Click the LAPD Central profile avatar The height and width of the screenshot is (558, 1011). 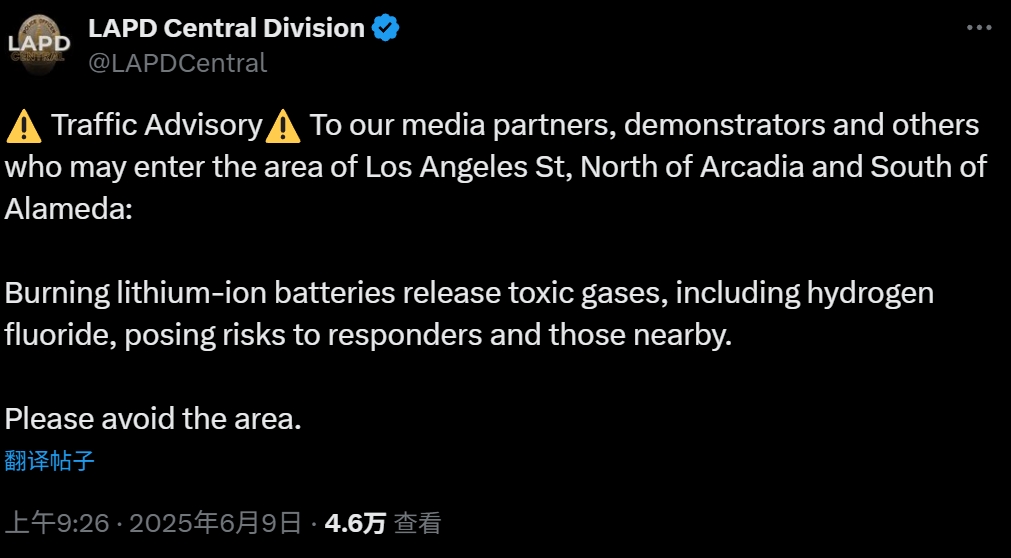coord(39,45)
